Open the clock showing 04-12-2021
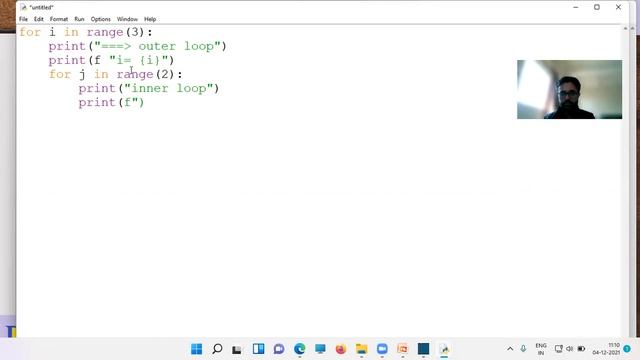Viewport: 640px width, 360px height. (606, 349)
